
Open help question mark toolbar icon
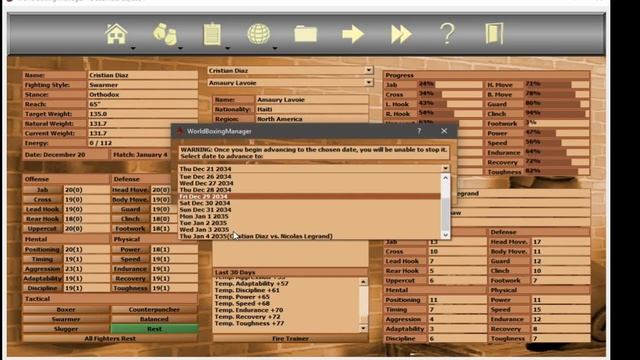point(447,34)
